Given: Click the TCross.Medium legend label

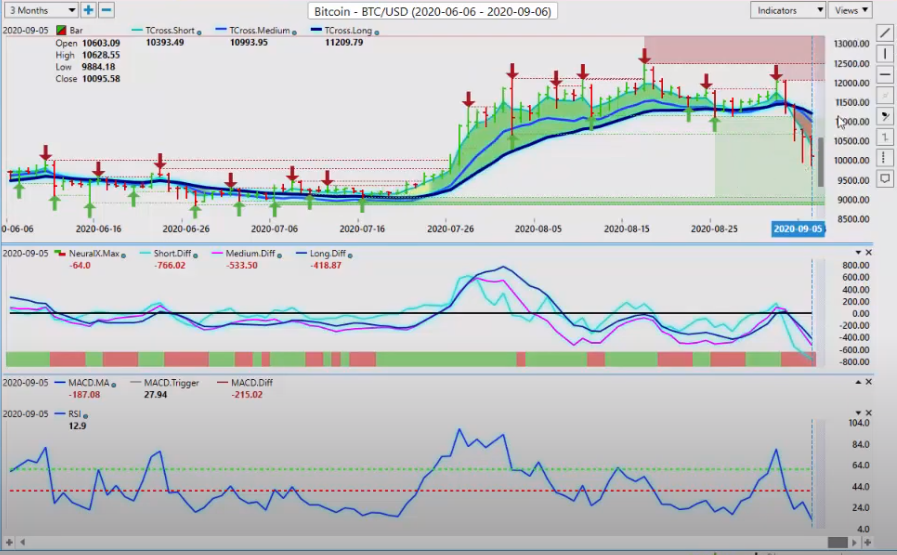Looking at the screenshot, I should pyautogui.click(x=260, y=30).
